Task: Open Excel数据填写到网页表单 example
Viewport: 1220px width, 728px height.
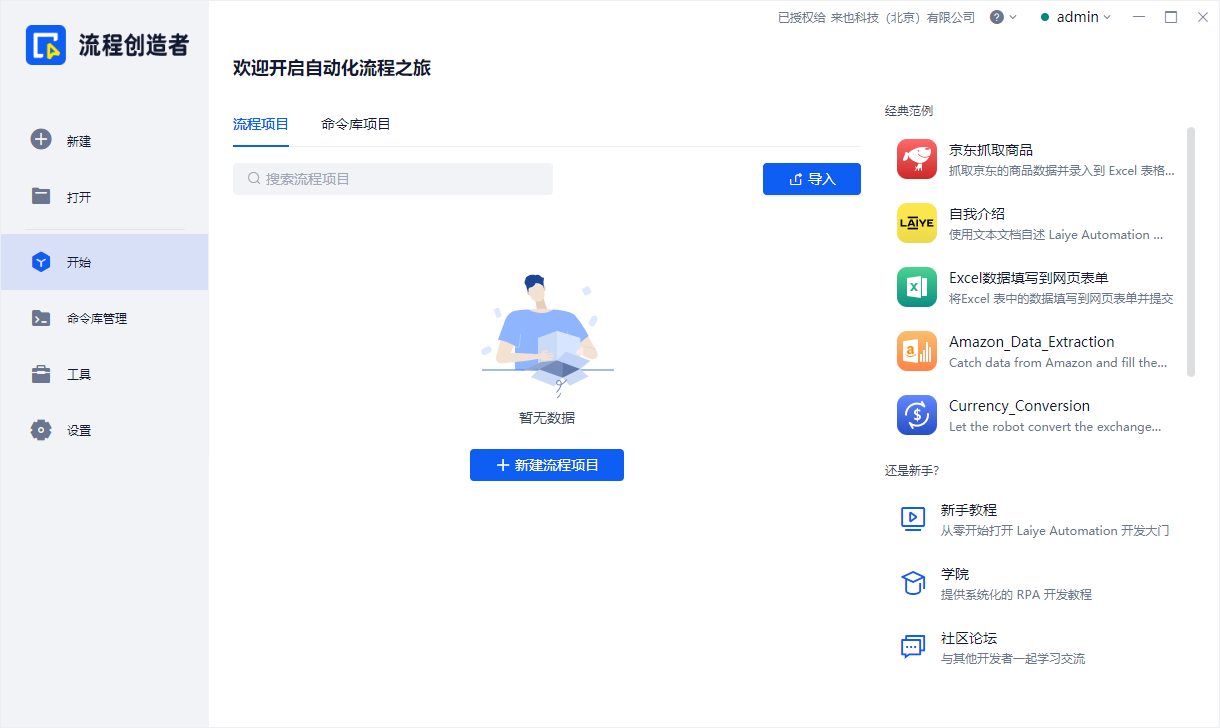Action: pyautogui.click(x=916, y=287)
